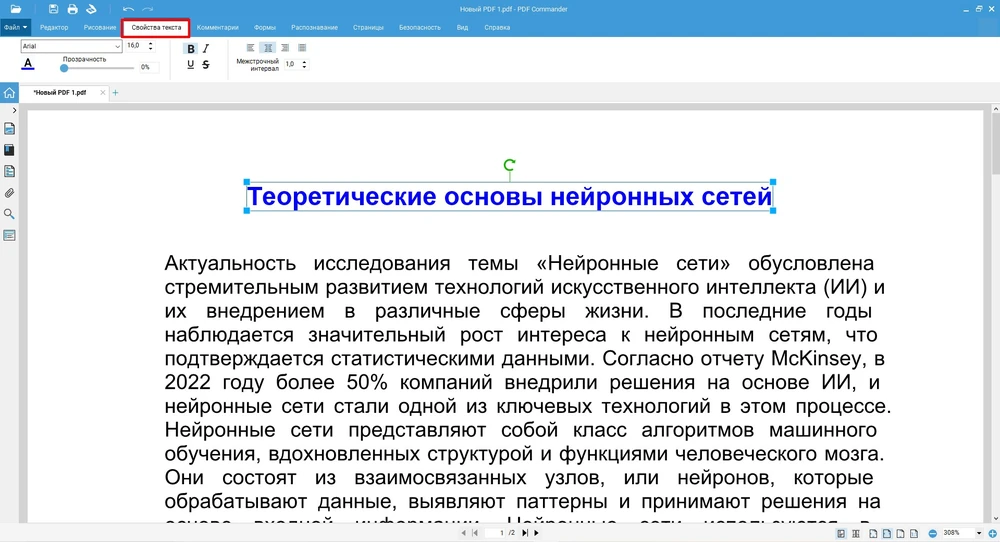Open the attachments paperclip panel
This screenshot has width=1000, height=542.
coord(9,192)
